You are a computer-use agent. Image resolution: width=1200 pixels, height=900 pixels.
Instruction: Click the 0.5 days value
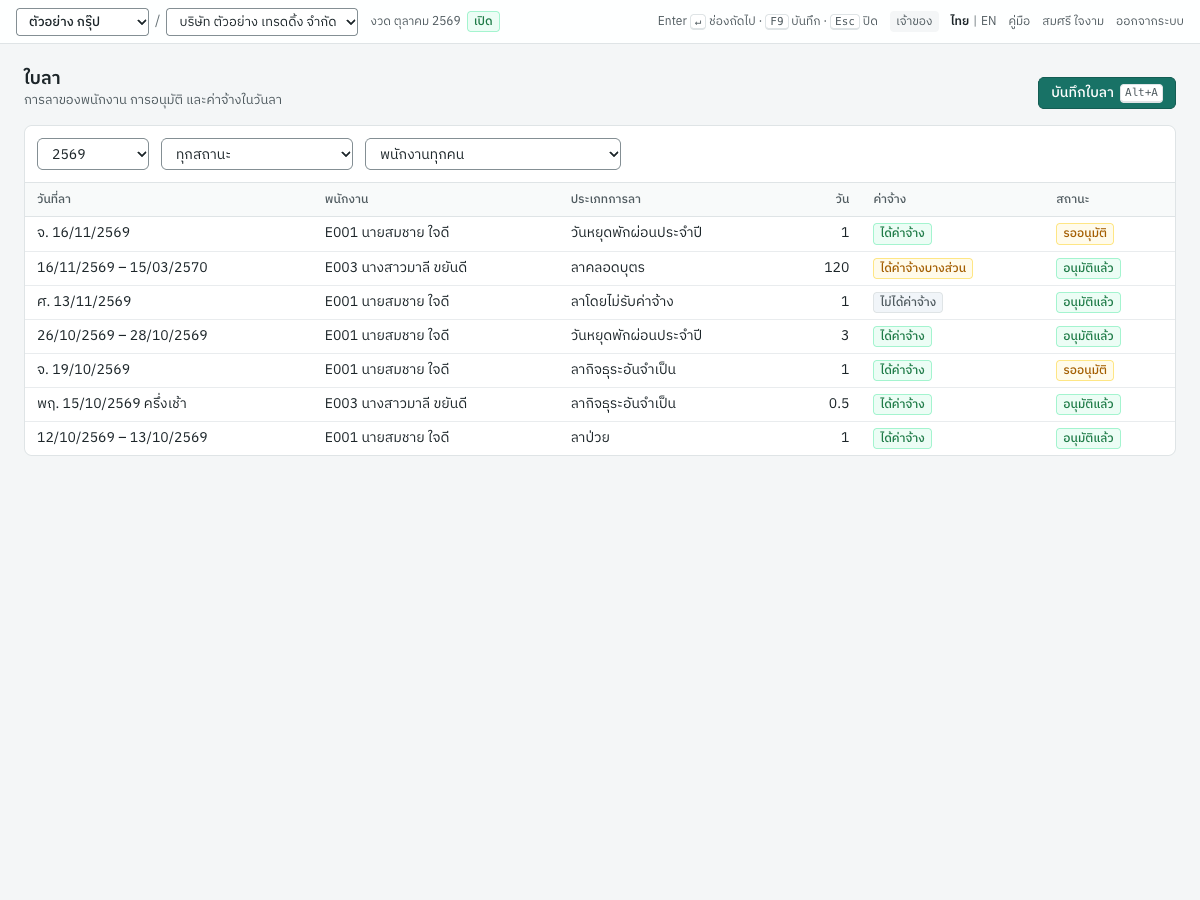[839, 403]
